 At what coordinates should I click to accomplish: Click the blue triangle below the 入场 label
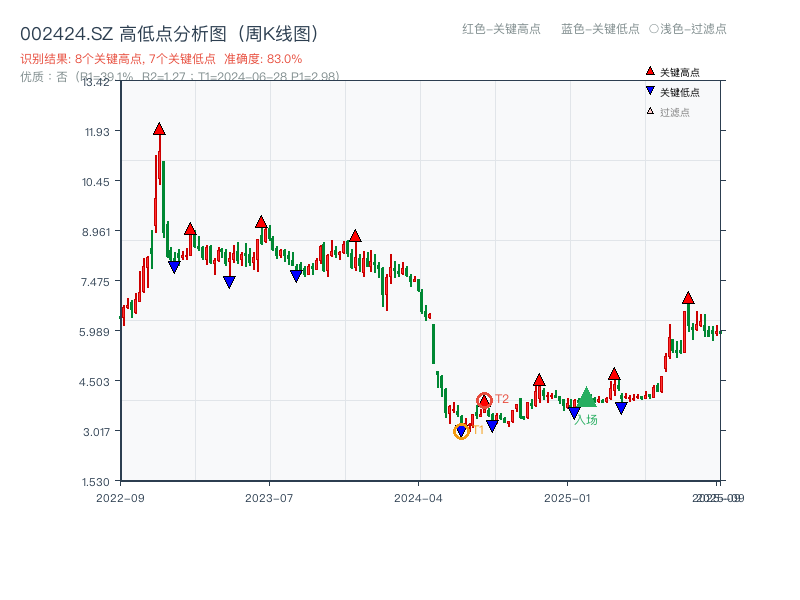tap(575, 412)
